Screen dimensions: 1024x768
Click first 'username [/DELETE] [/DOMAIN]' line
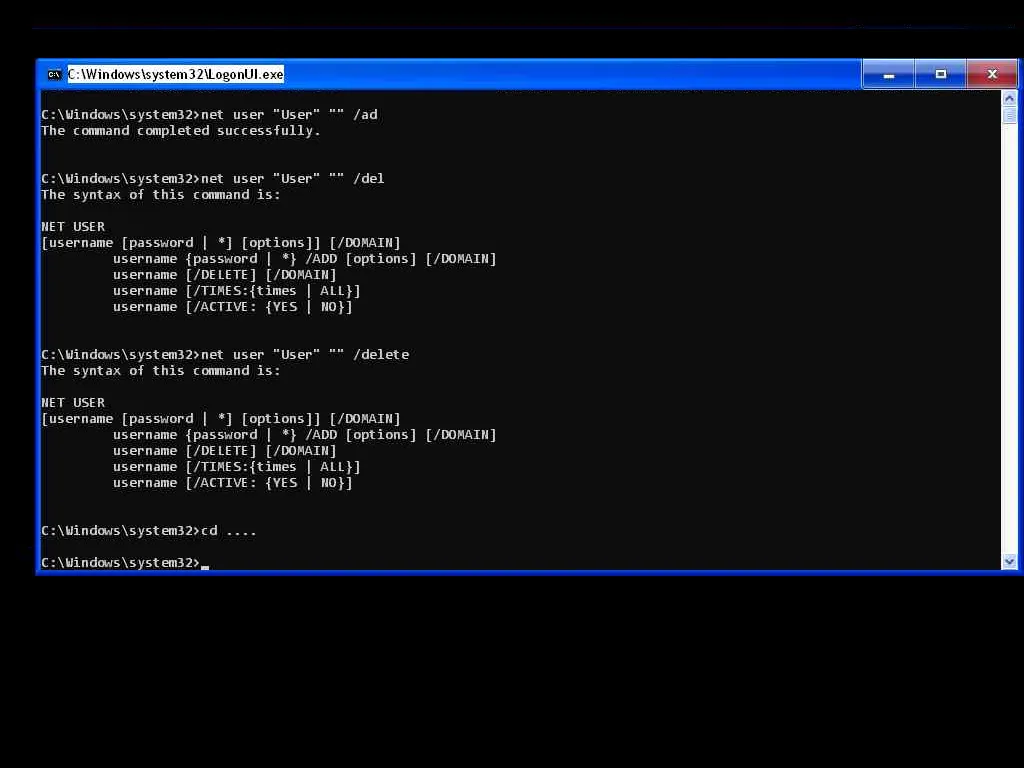tap(225, 275)
